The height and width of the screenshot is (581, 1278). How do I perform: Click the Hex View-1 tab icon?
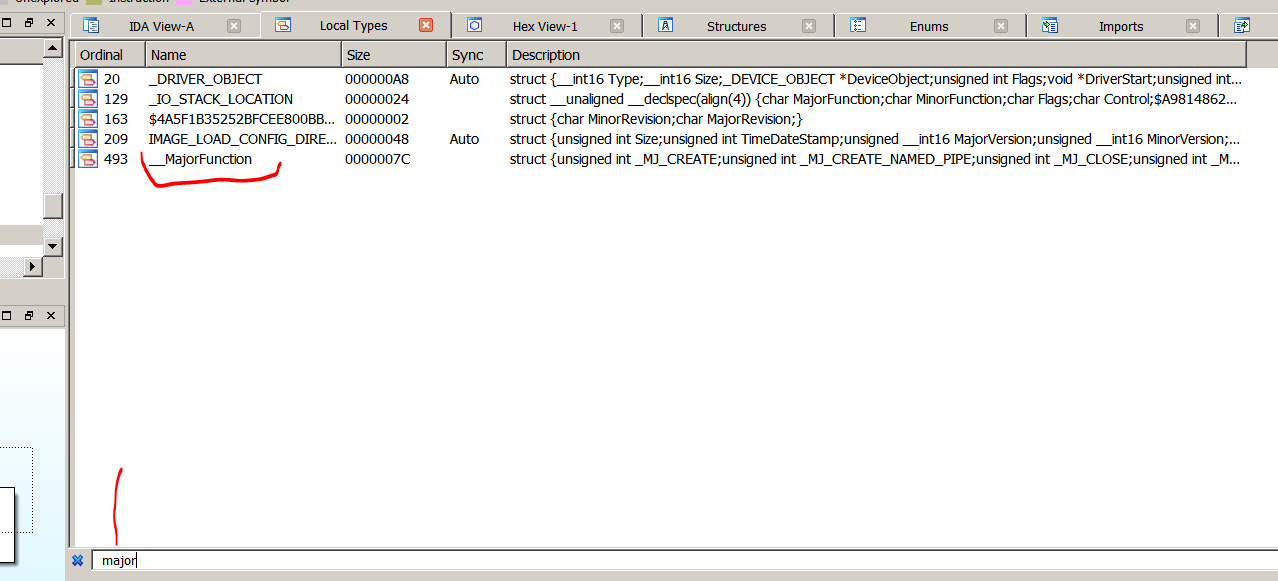tap(475, 26)
